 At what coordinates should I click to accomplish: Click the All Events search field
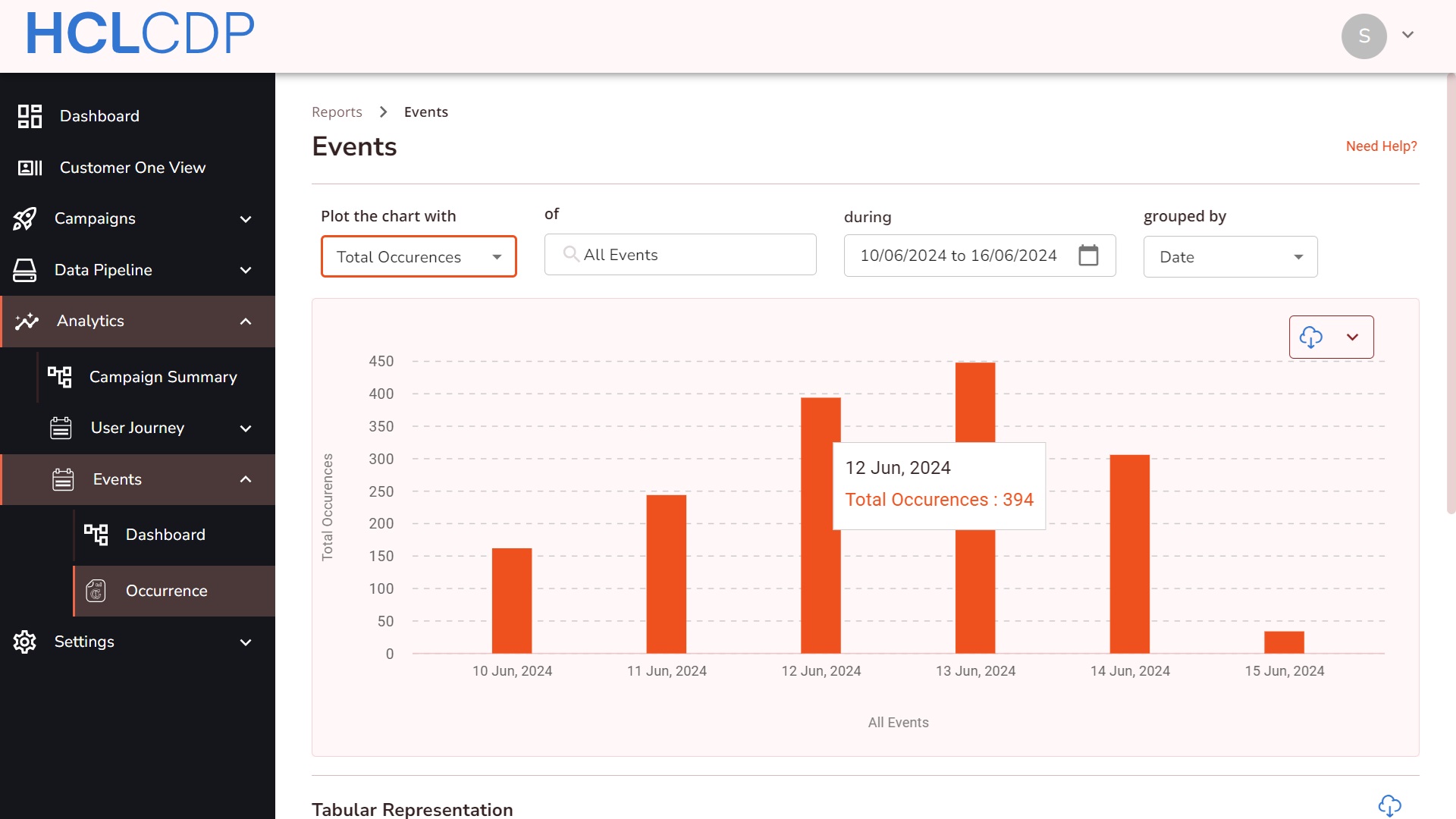pyautogui.click(x=680, y=255)
